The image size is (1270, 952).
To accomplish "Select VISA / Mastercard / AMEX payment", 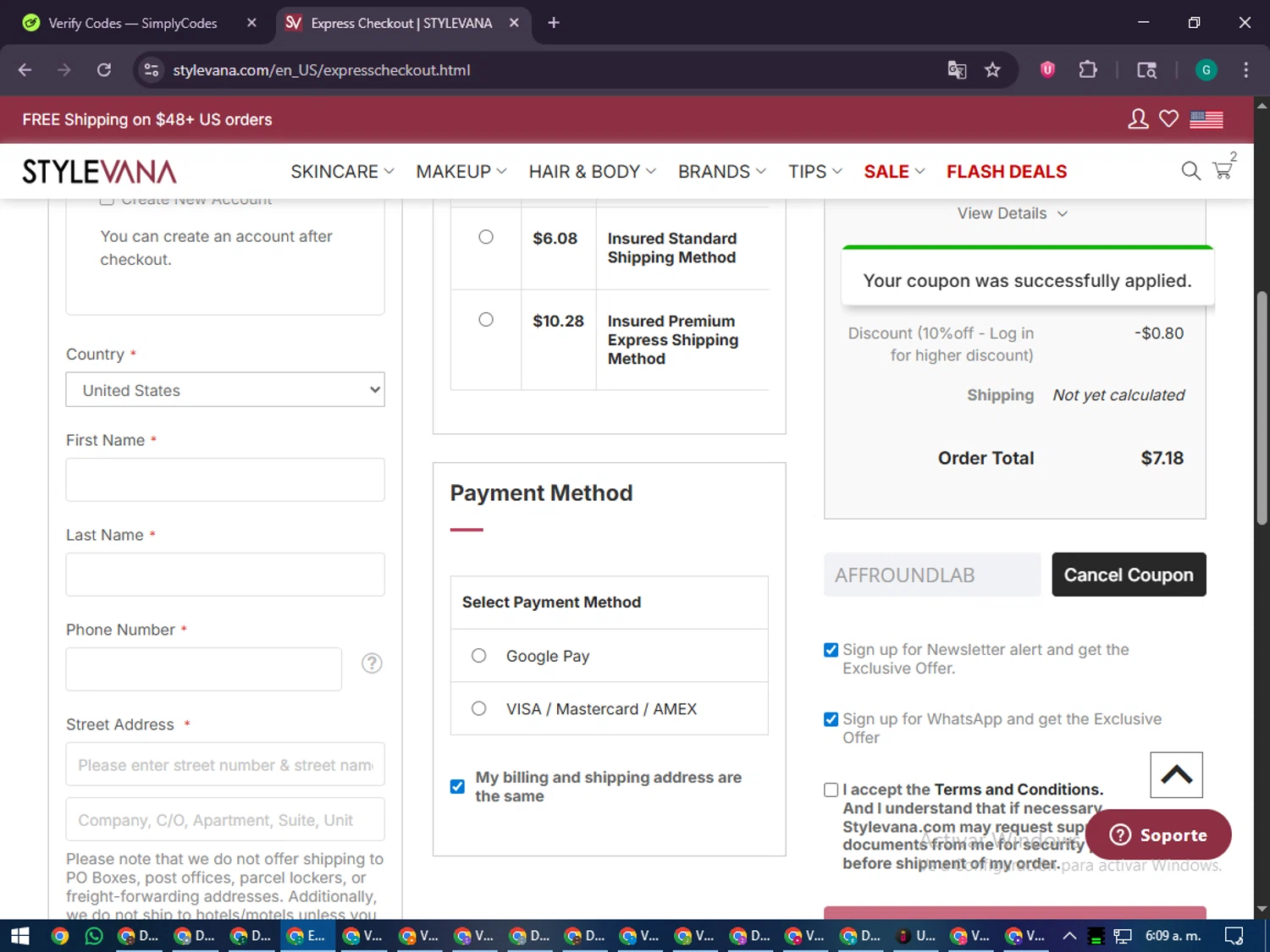I will pyautogui.click(x=479, y=708).
